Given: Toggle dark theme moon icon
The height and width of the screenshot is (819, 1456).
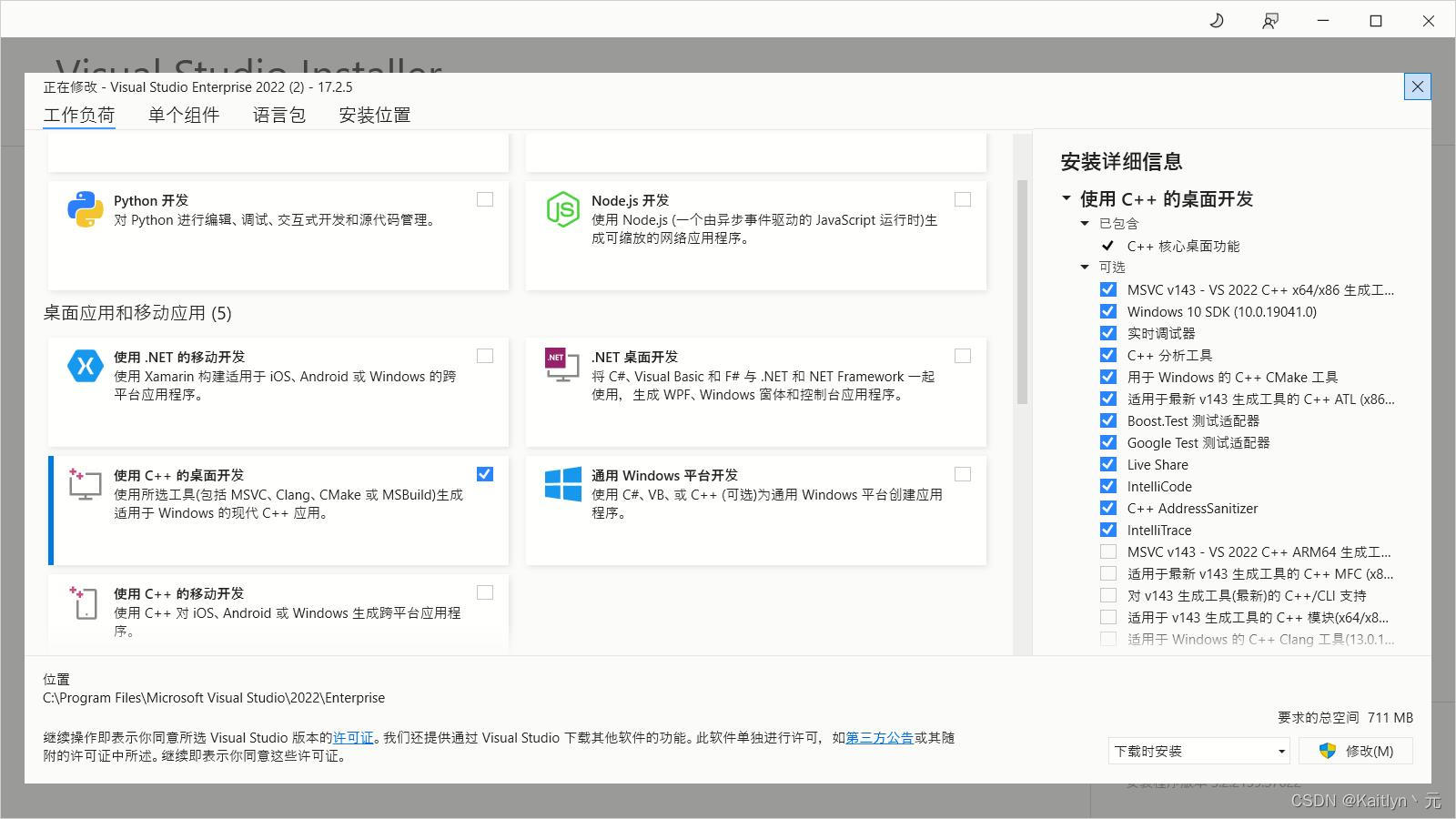Looking at the screenshot, I should 1217,20.
